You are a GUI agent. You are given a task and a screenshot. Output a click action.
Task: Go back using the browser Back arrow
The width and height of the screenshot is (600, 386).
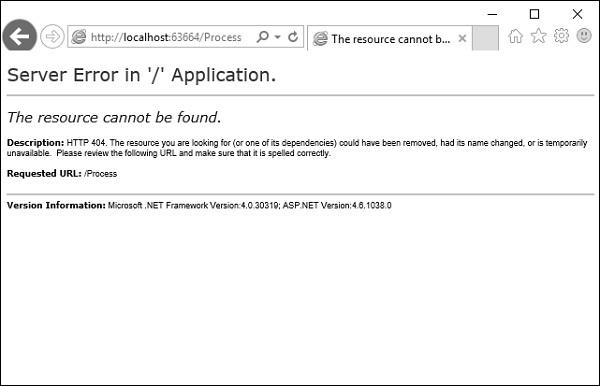[20, 36]
